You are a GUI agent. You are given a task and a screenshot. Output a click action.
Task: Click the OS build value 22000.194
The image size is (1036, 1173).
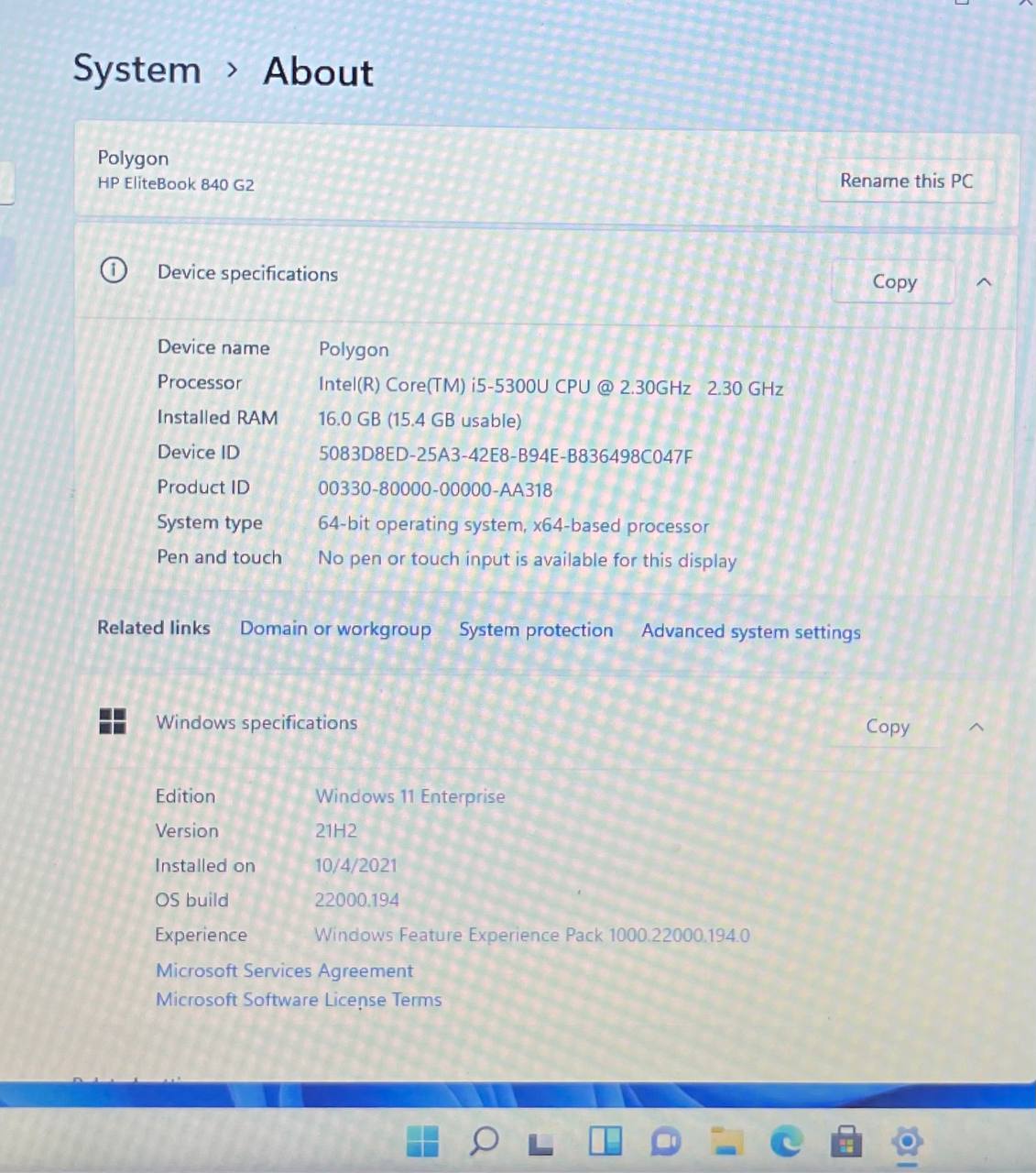coord(356,900)
